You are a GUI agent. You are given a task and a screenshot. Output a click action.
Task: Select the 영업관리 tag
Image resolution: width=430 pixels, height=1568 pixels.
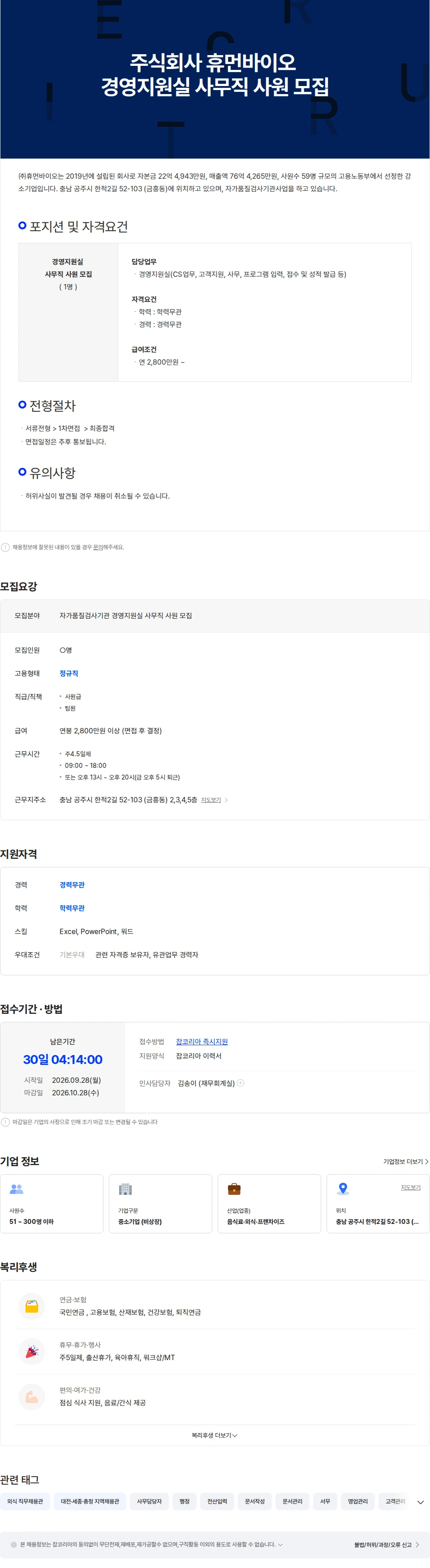tap(357, 1501)
